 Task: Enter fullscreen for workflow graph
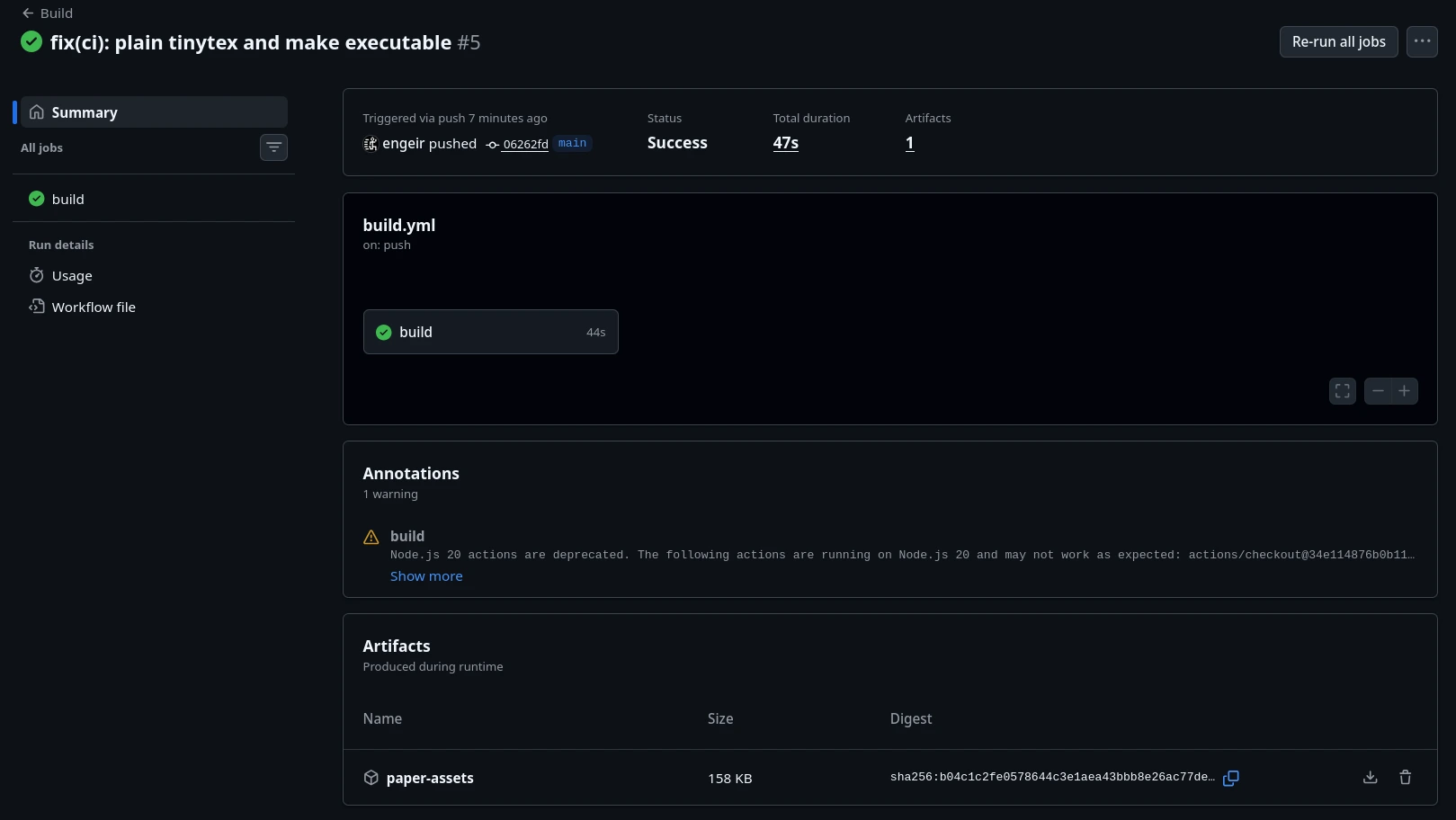pyautogui.click(x=1342, y=391)
